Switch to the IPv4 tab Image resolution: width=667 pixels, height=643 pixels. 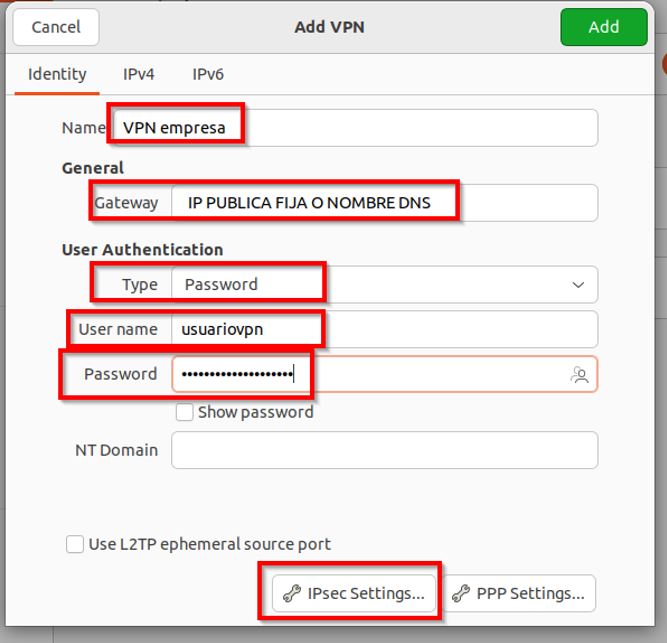139,74
